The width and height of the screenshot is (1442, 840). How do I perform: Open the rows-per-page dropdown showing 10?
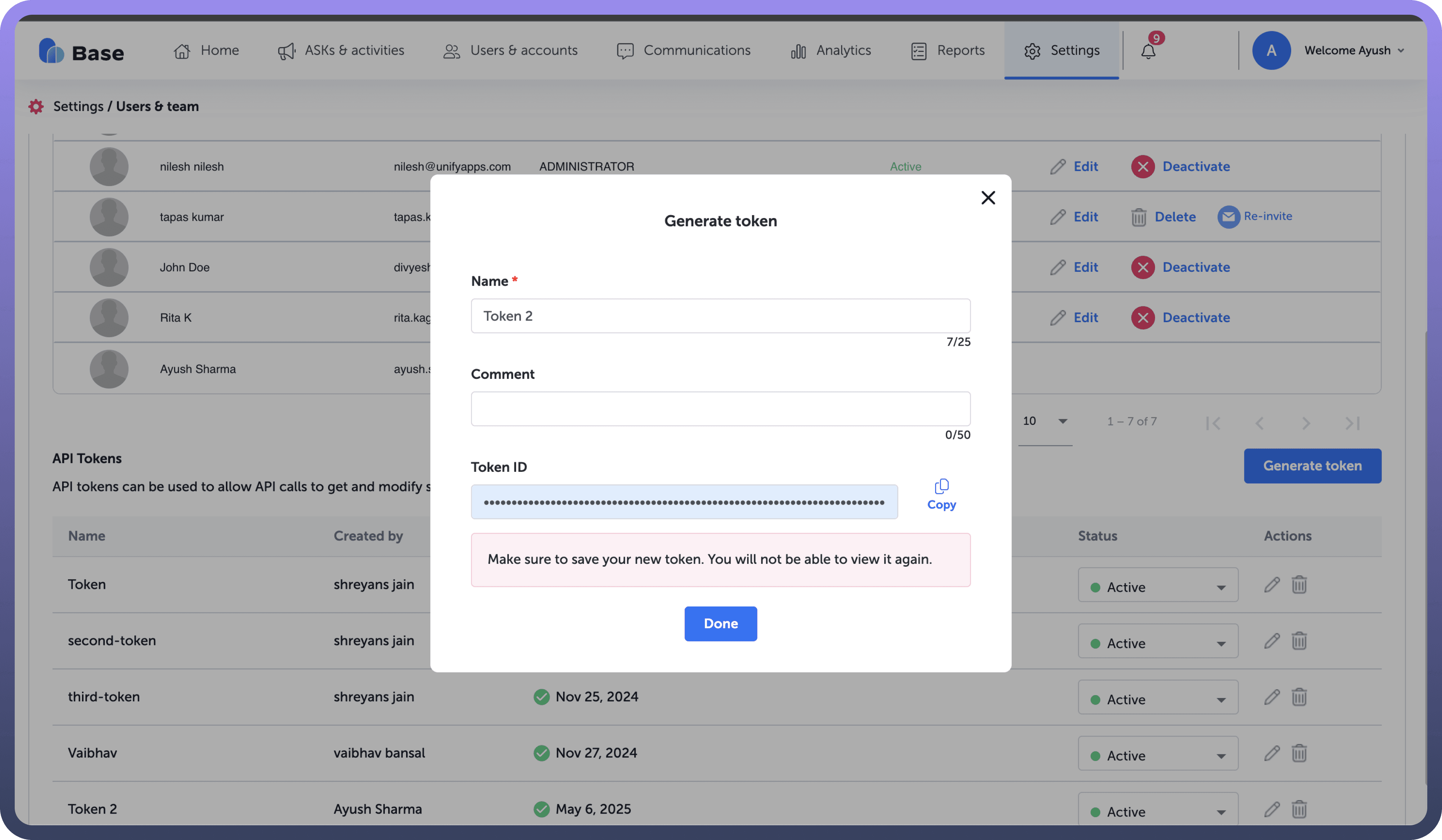[1045, 421]
